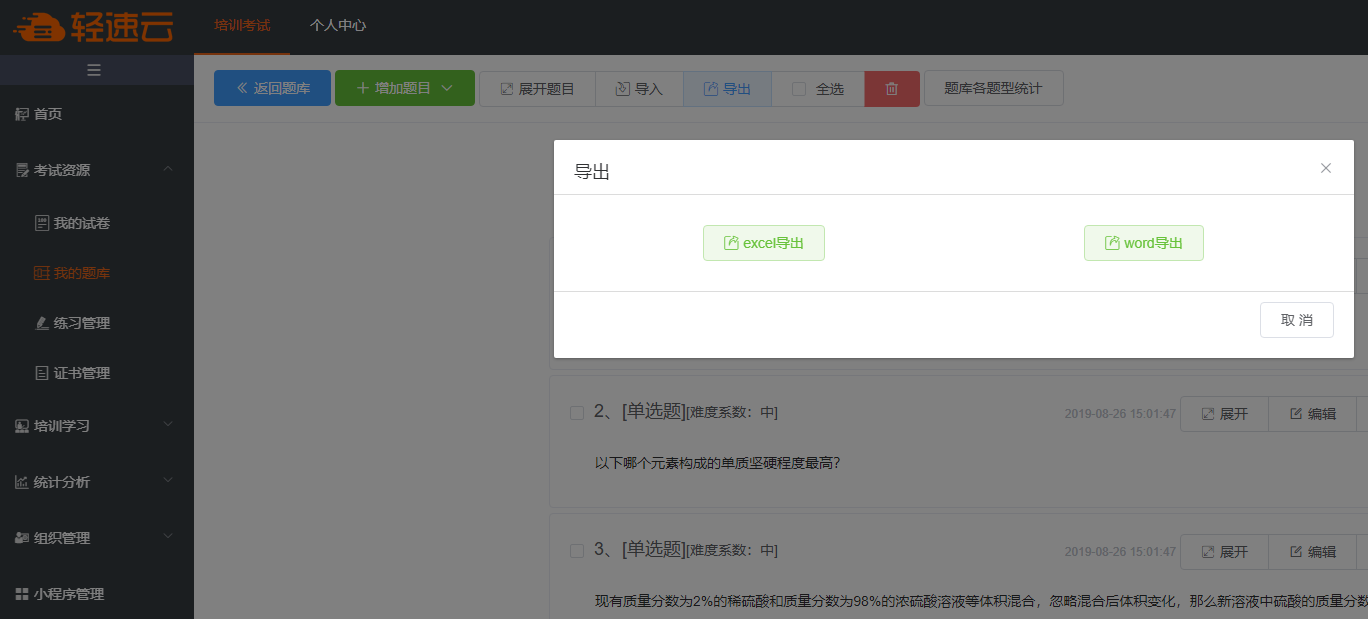This screenshot has height=619, width=1368.
Task: Click the 首页 home icon in sidebar
Action: click(x=22, y=114)
